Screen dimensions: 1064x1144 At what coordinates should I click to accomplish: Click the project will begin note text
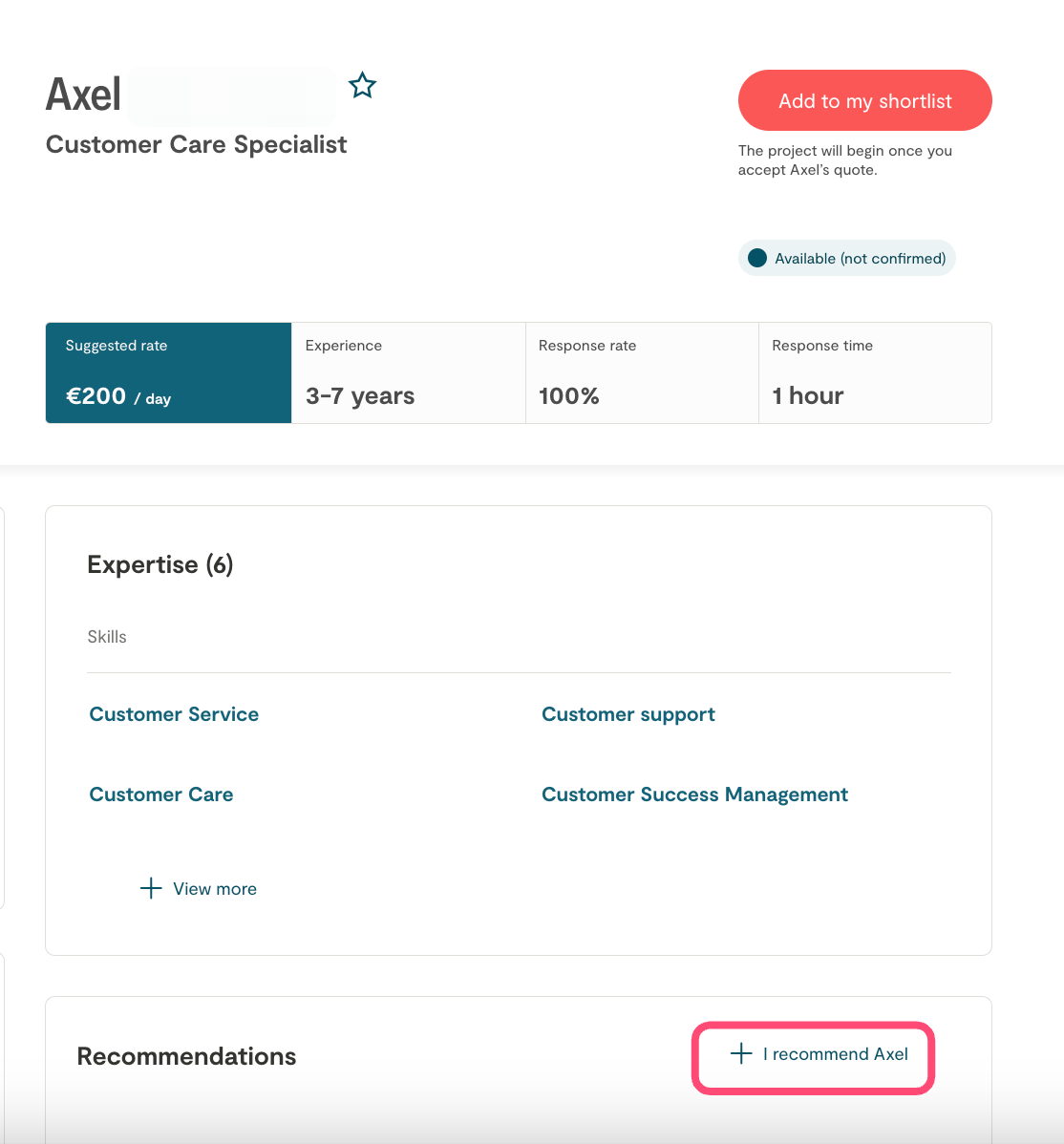point(844,160)
